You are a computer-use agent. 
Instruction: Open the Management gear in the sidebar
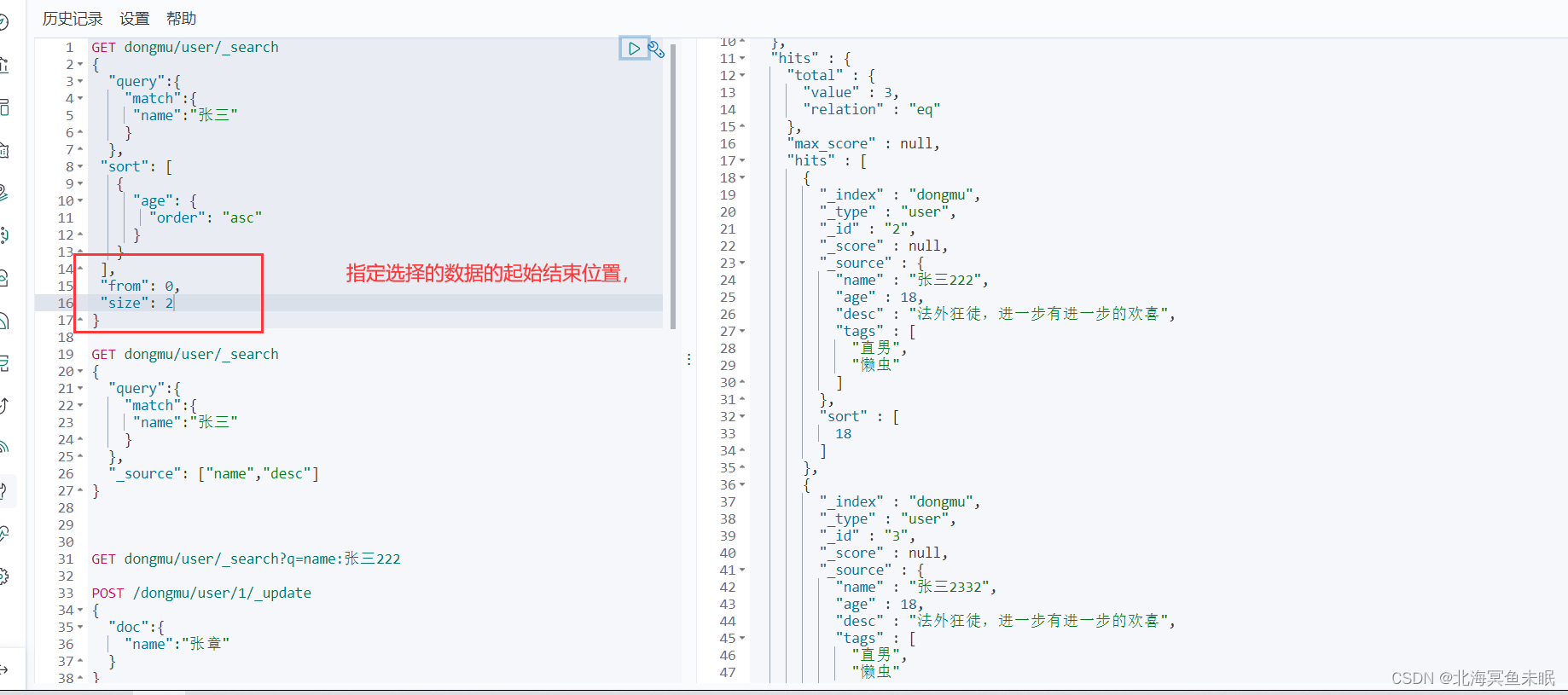click(3, 576)
